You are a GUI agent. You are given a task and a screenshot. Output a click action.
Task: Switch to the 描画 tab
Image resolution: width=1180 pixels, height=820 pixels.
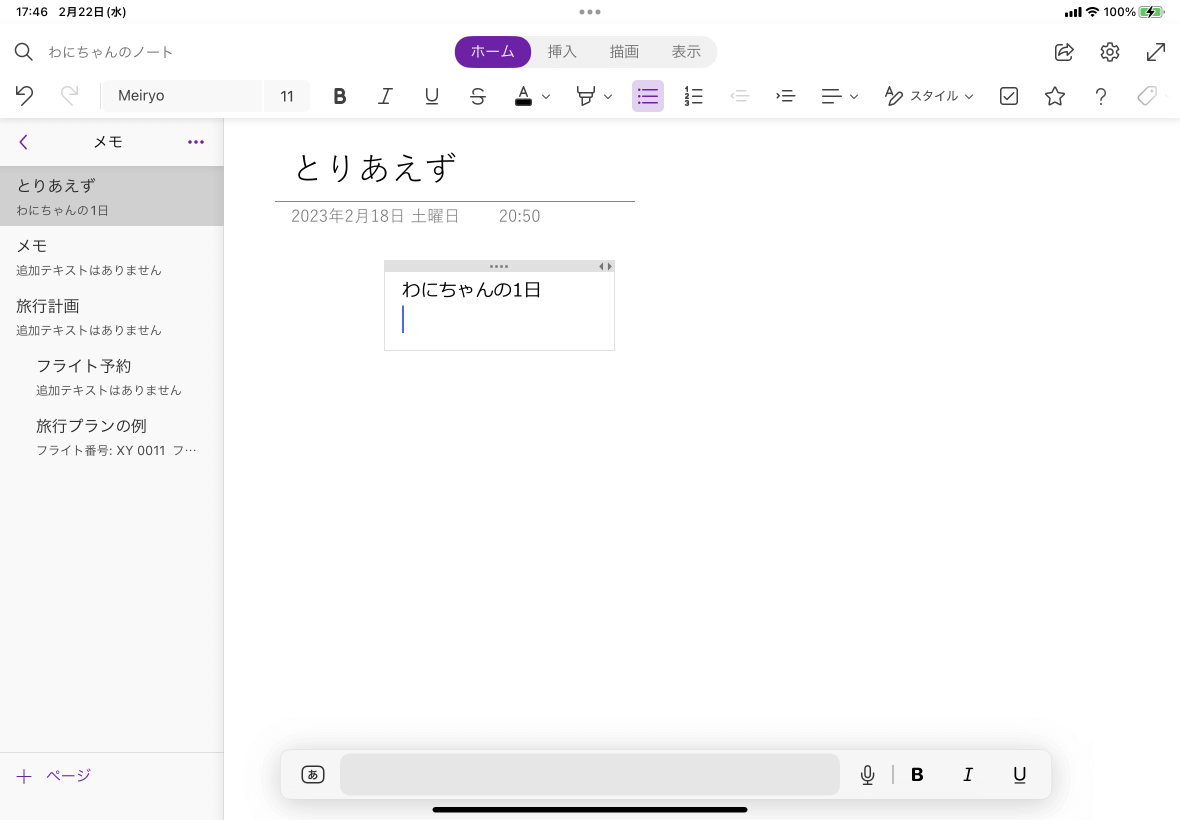click(624, 52)
